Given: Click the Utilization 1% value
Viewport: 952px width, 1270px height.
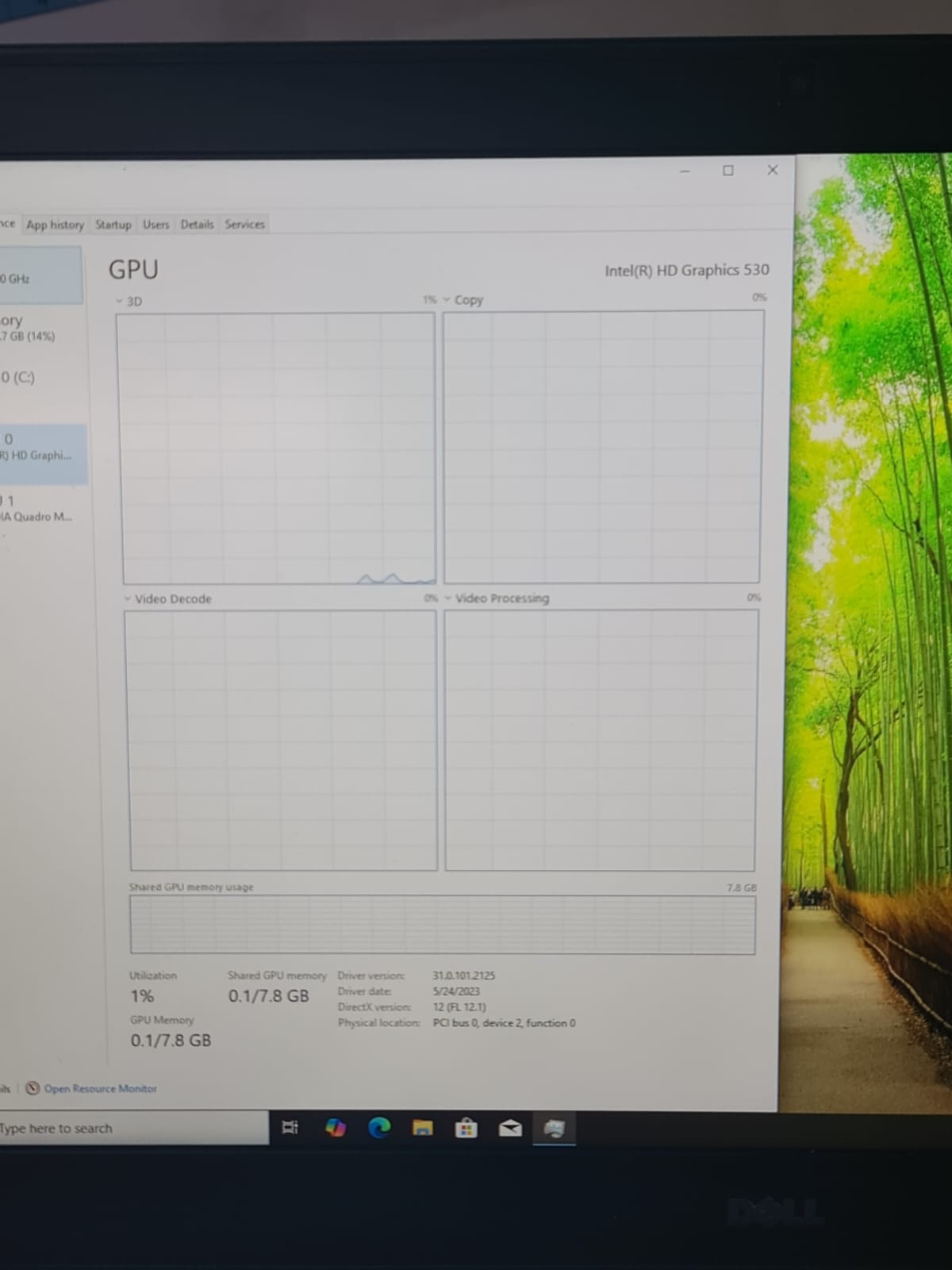Looking at the screenshot, I should [142, 996].
